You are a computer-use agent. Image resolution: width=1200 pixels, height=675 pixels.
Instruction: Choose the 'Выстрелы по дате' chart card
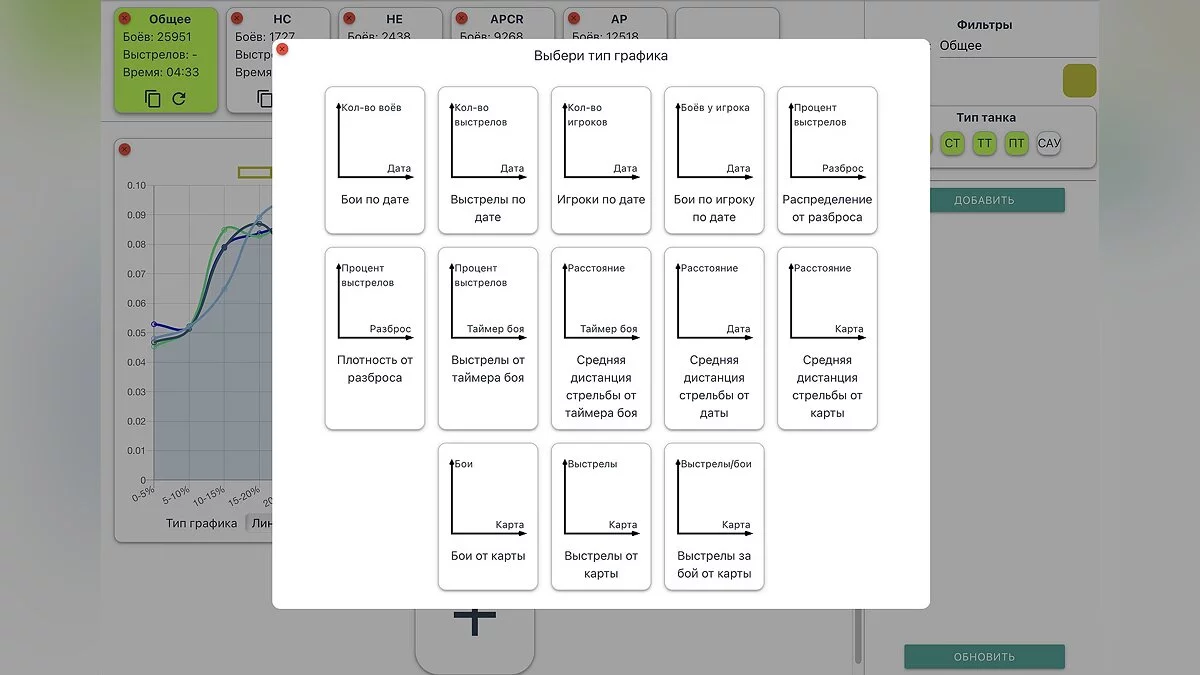(488, 159)
